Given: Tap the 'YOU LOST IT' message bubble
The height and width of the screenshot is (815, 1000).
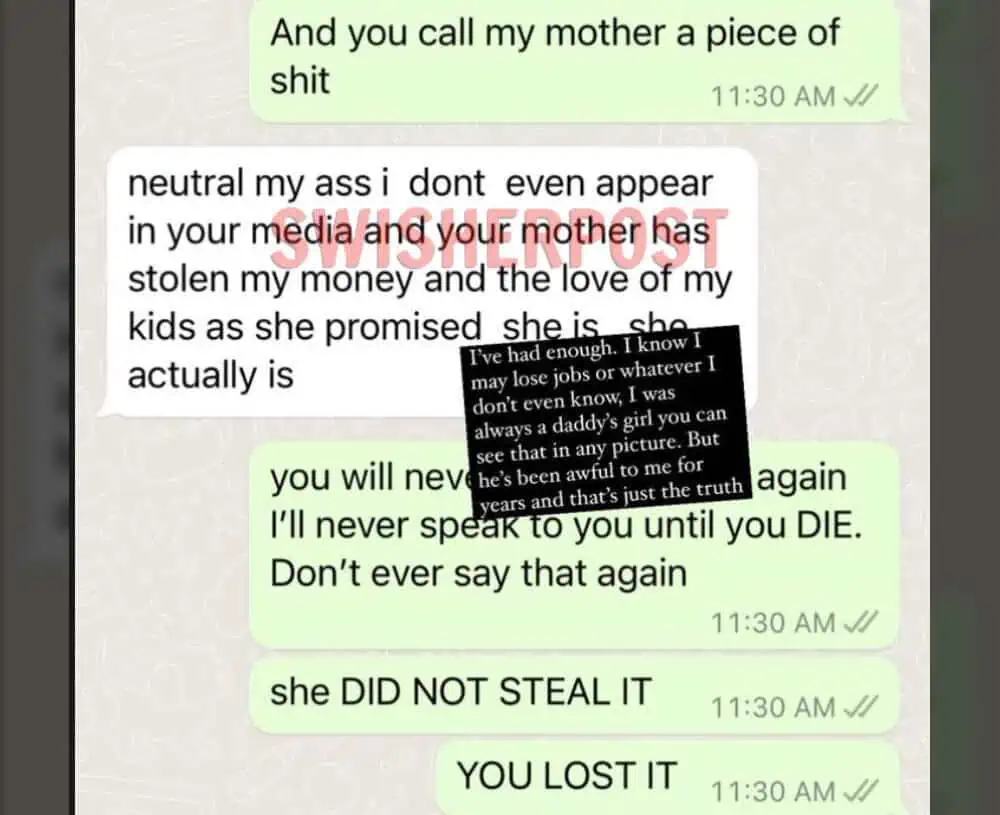Looking at the screenshot, I should pos(668,778).
